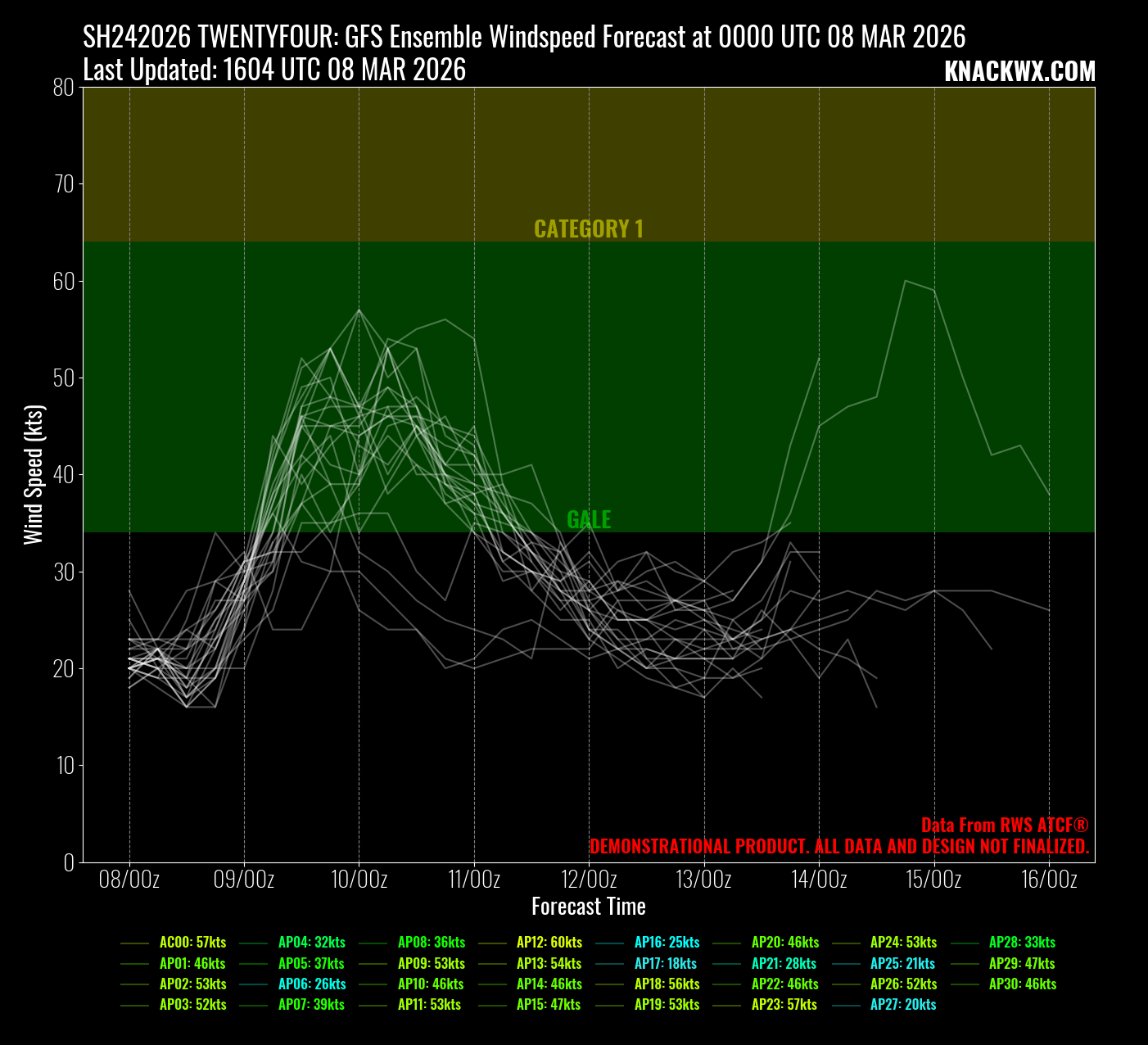
Task: Select the 16/00z forecast time label
Action: [x=1049, y=880]
